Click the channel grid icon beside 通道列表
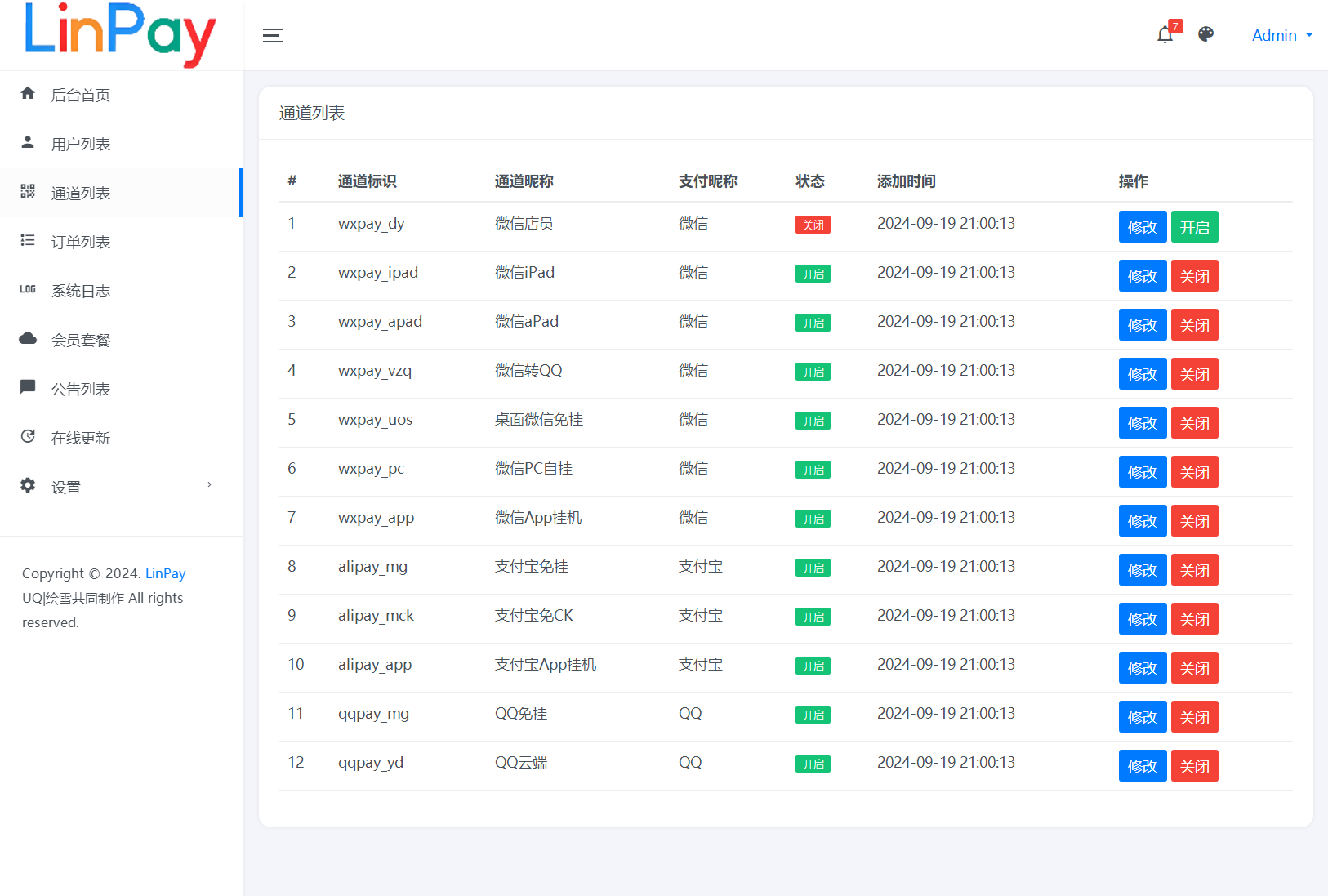 [28, 192]
